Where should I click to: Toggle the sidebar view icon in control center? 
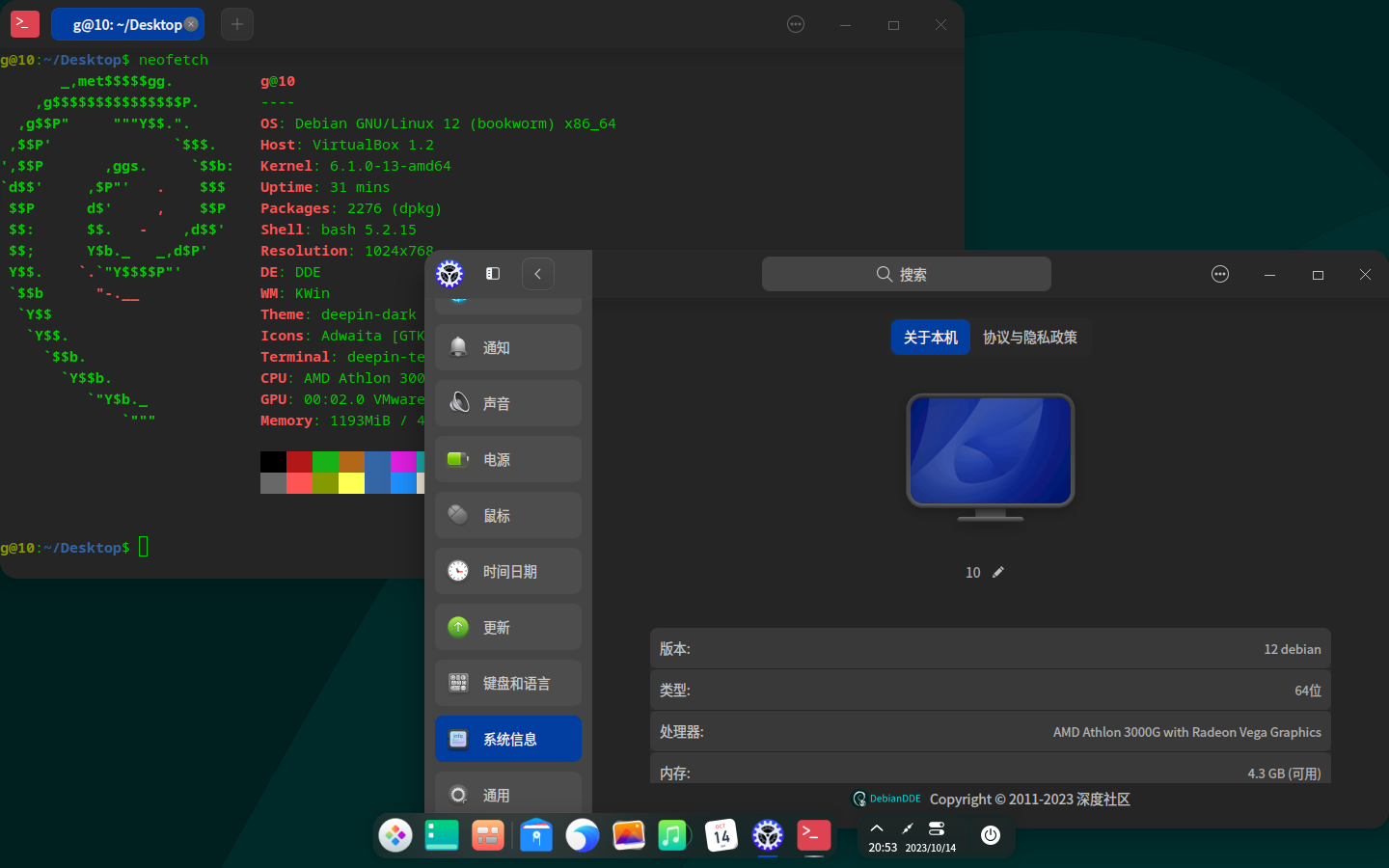(493, 274)
